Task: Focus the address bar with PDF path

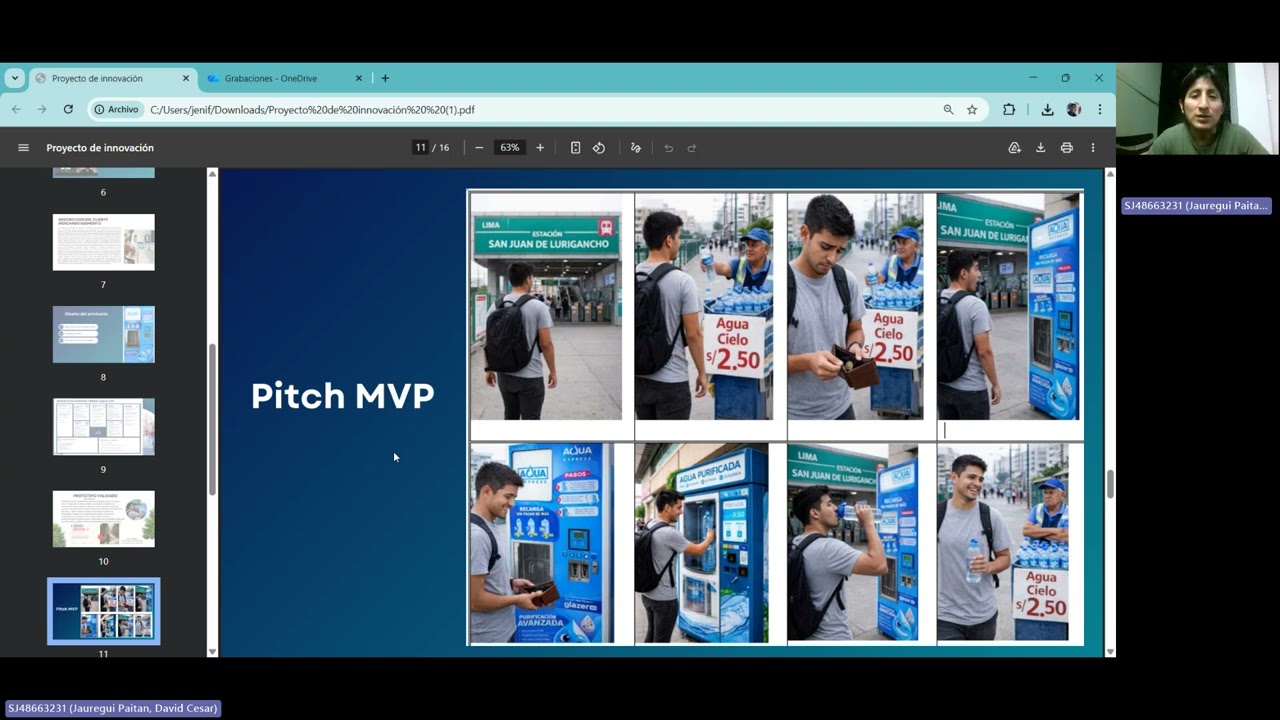Action: point(540,110)
